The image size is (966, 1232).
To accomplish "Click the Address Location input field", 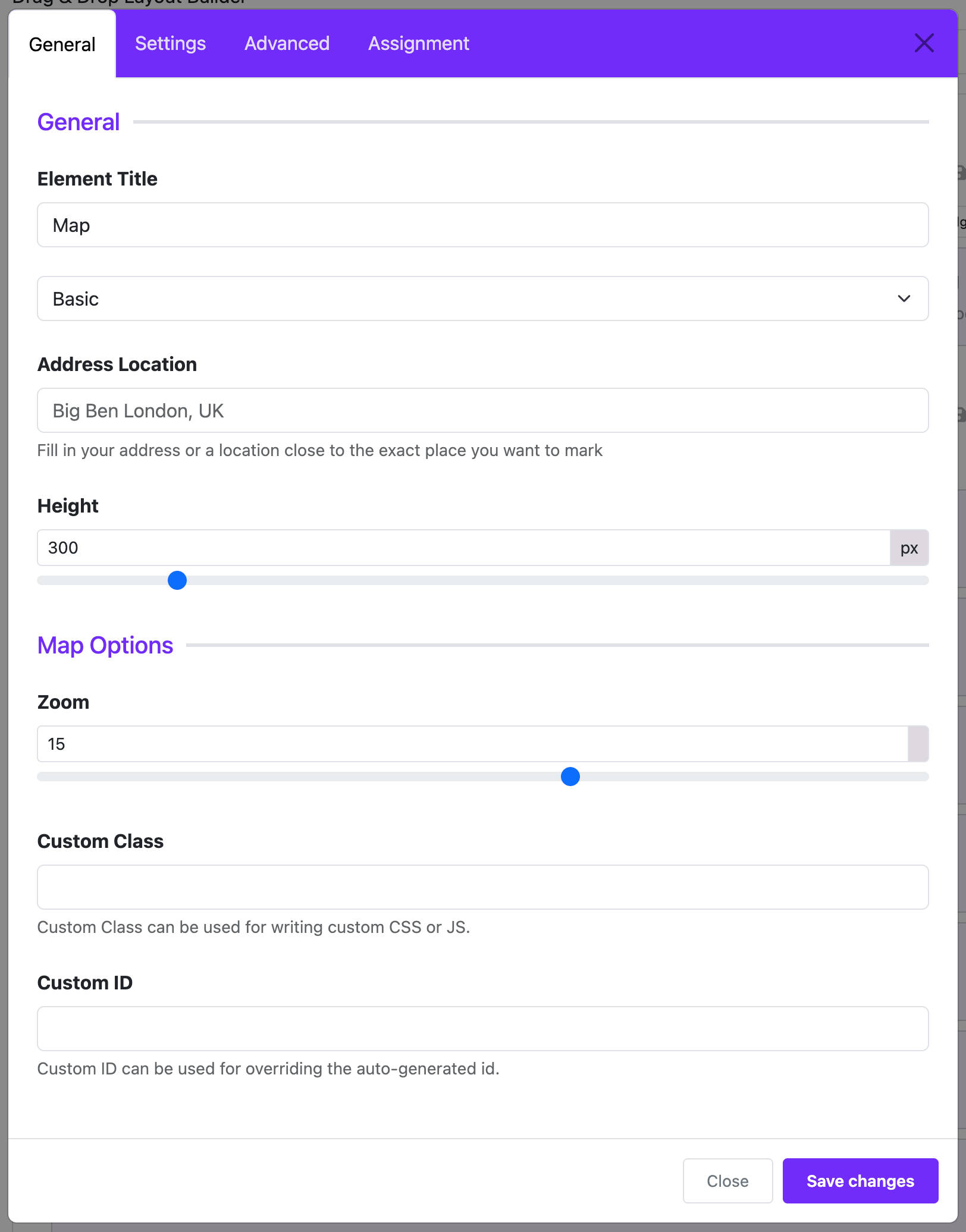I will click(482, 410).
